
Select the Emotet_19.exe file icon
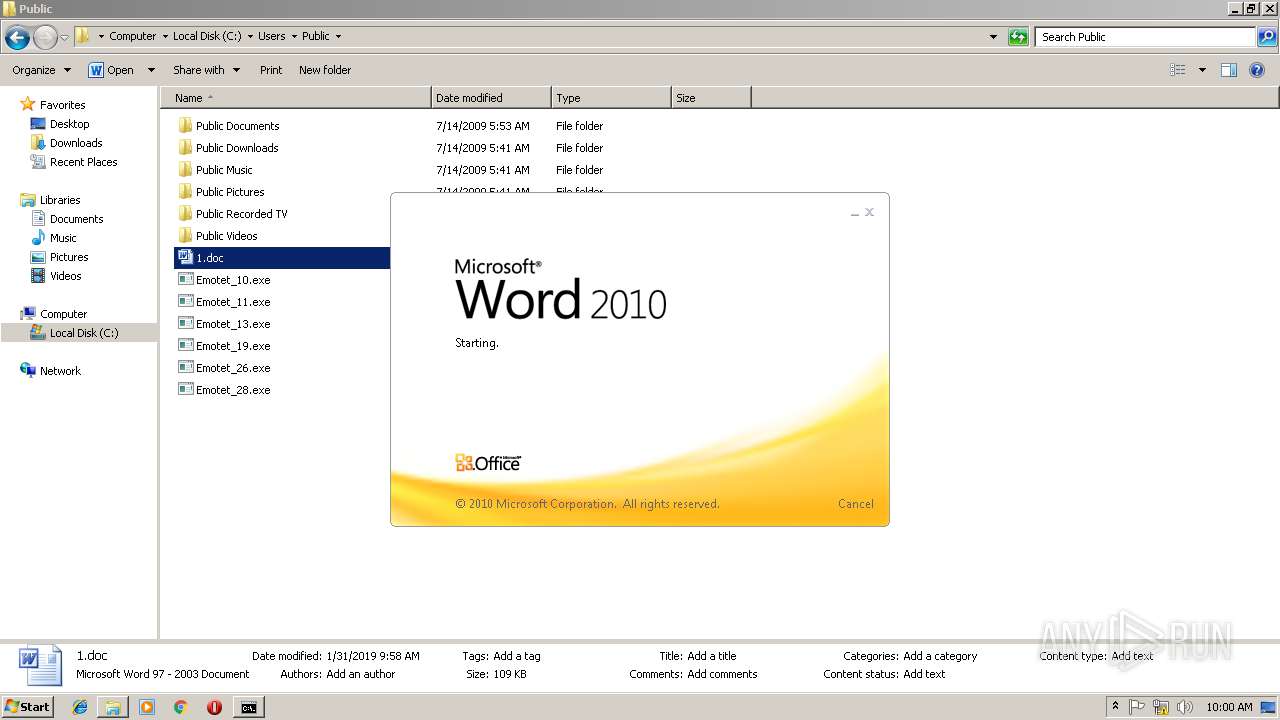[x=185, y=346]
